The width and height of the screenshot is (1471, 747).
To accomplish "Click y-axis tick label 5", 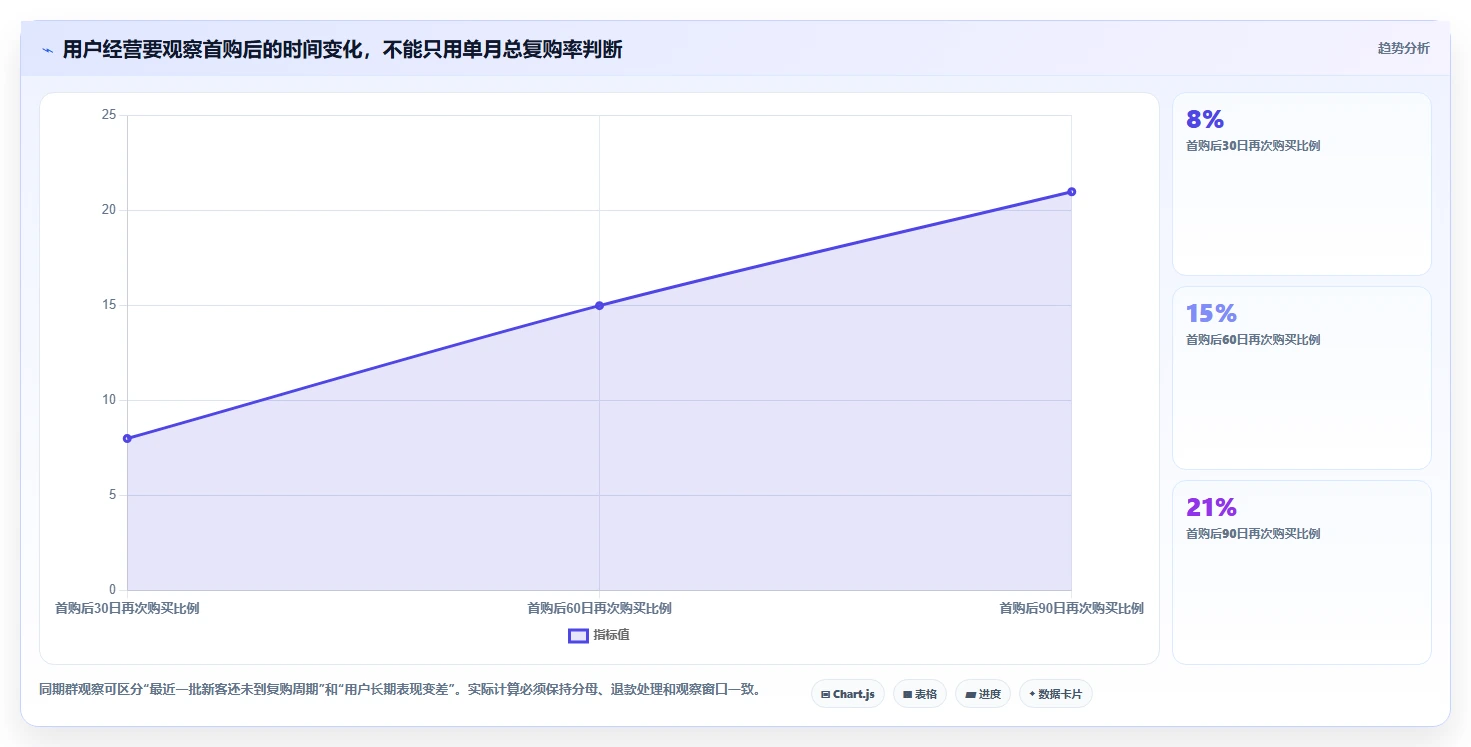I will click(113, 495).
